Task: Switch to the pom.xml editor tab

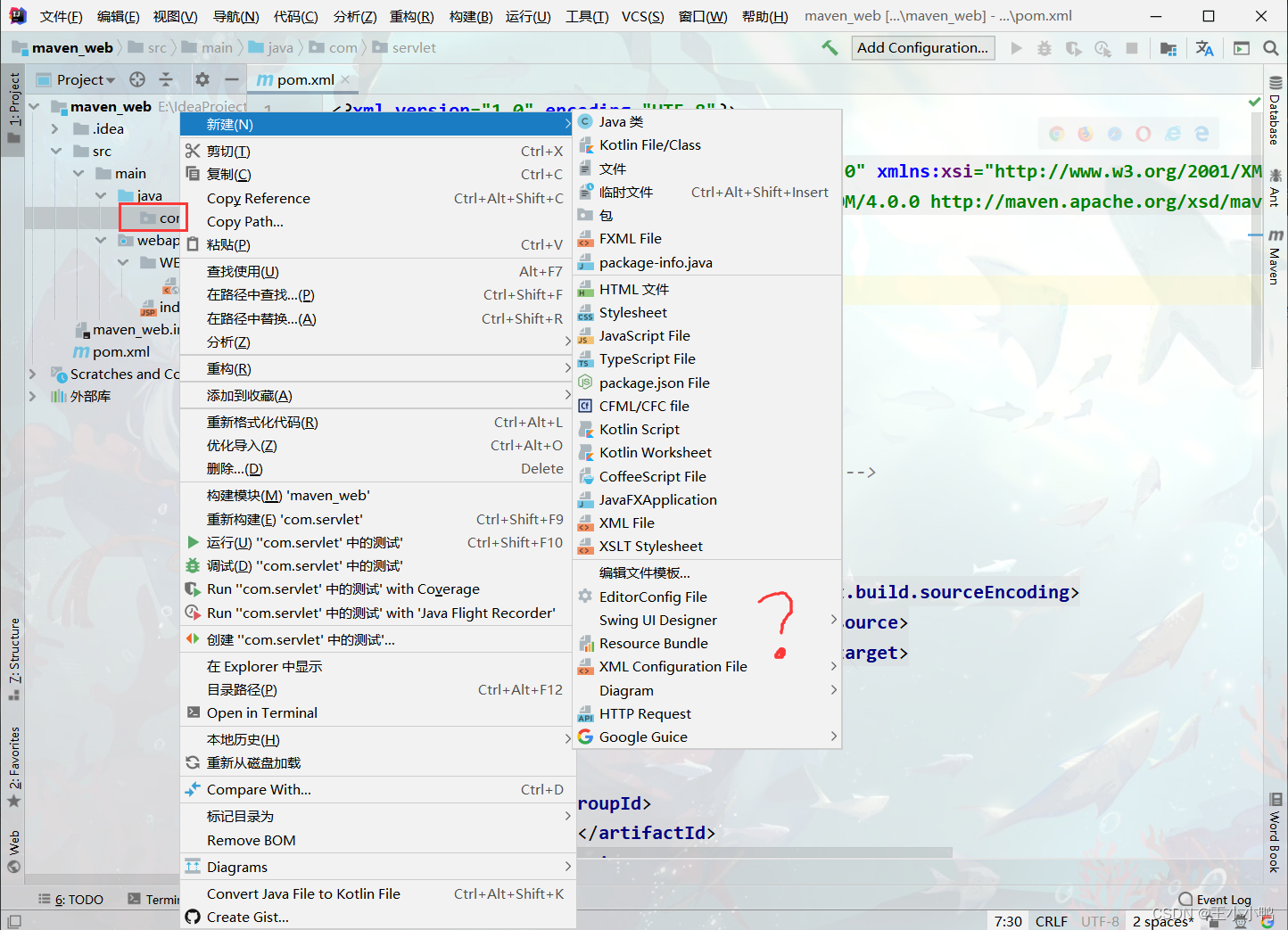Action: tap(305, 79)
